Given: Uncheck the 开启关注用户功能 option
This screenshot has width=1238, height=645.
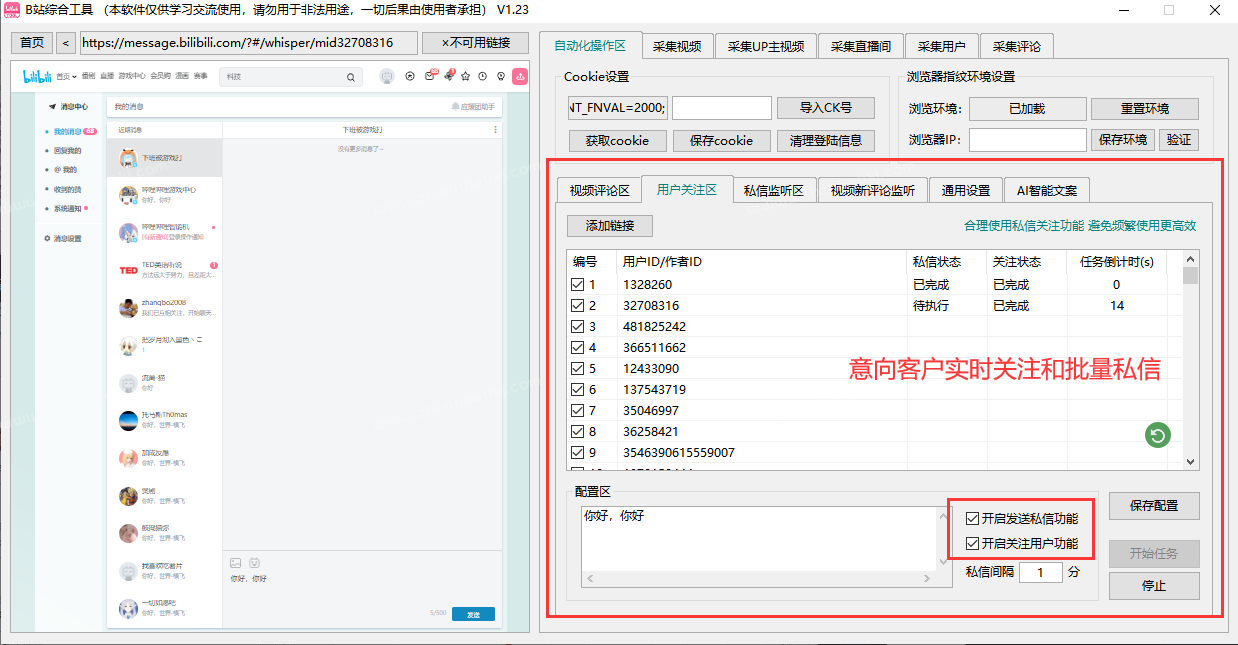Looking at the screenshot, I should (971, 543).
